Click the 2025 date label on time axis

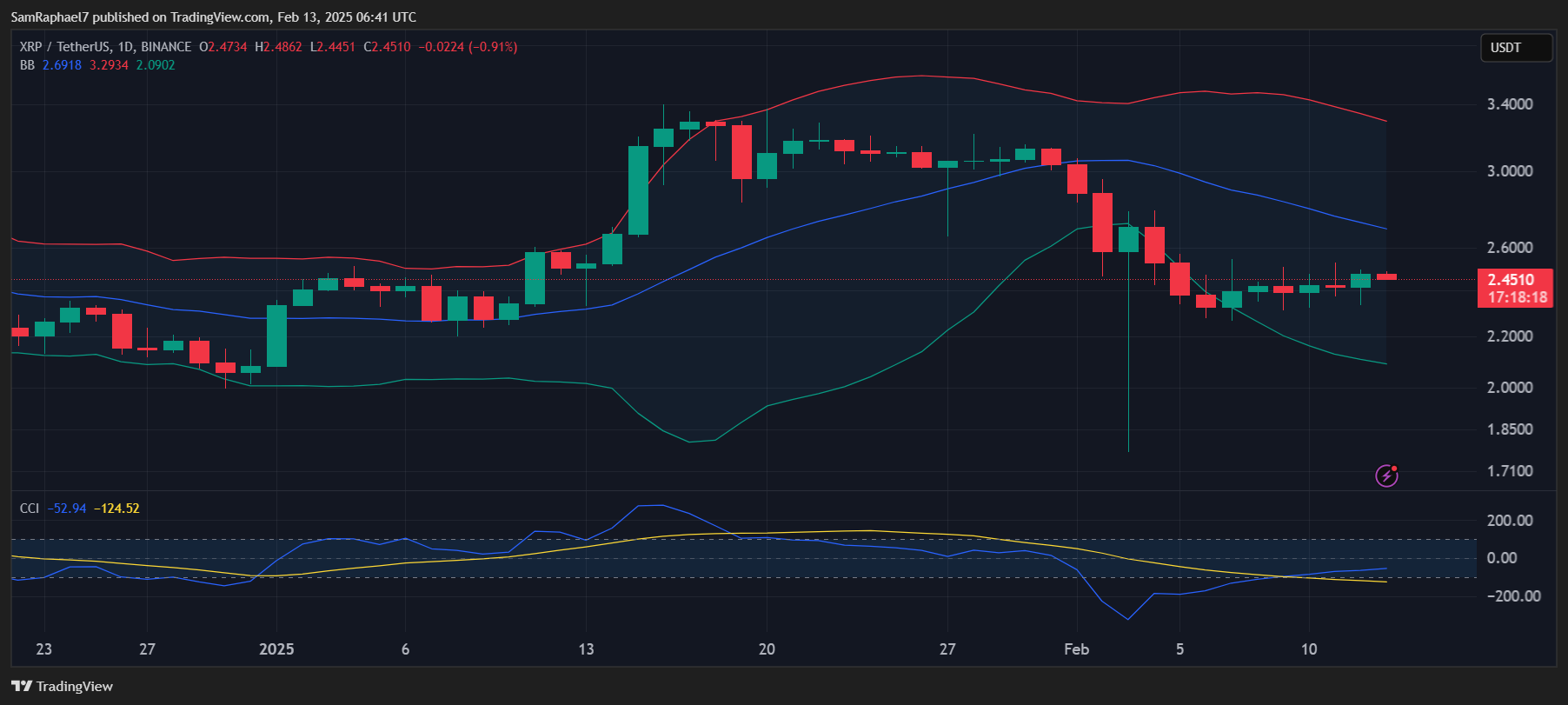276,649
